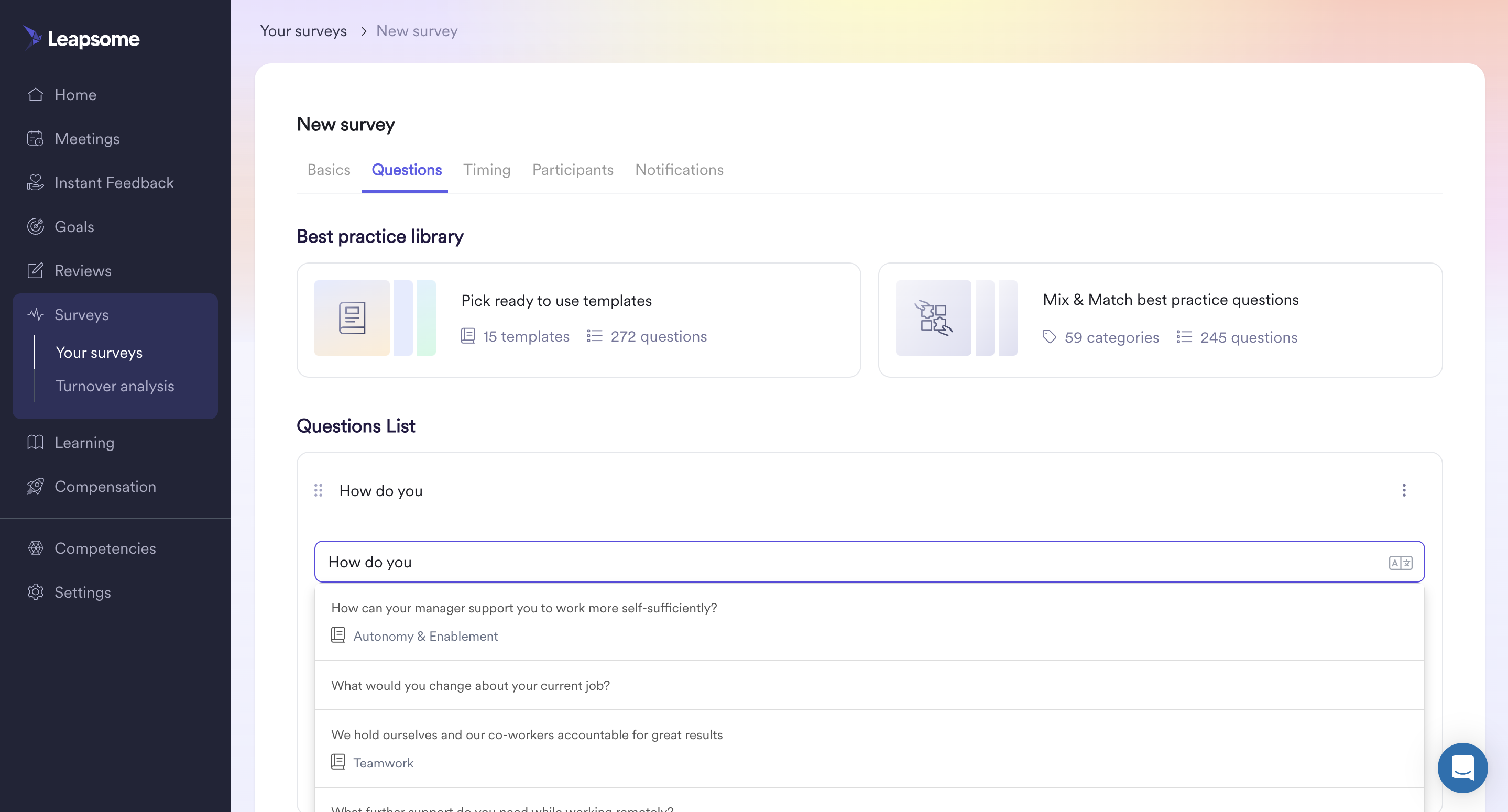The image size is (1508, 812).
Task: Focus the 'How do you' question input
Action: (x=869, y=562)
